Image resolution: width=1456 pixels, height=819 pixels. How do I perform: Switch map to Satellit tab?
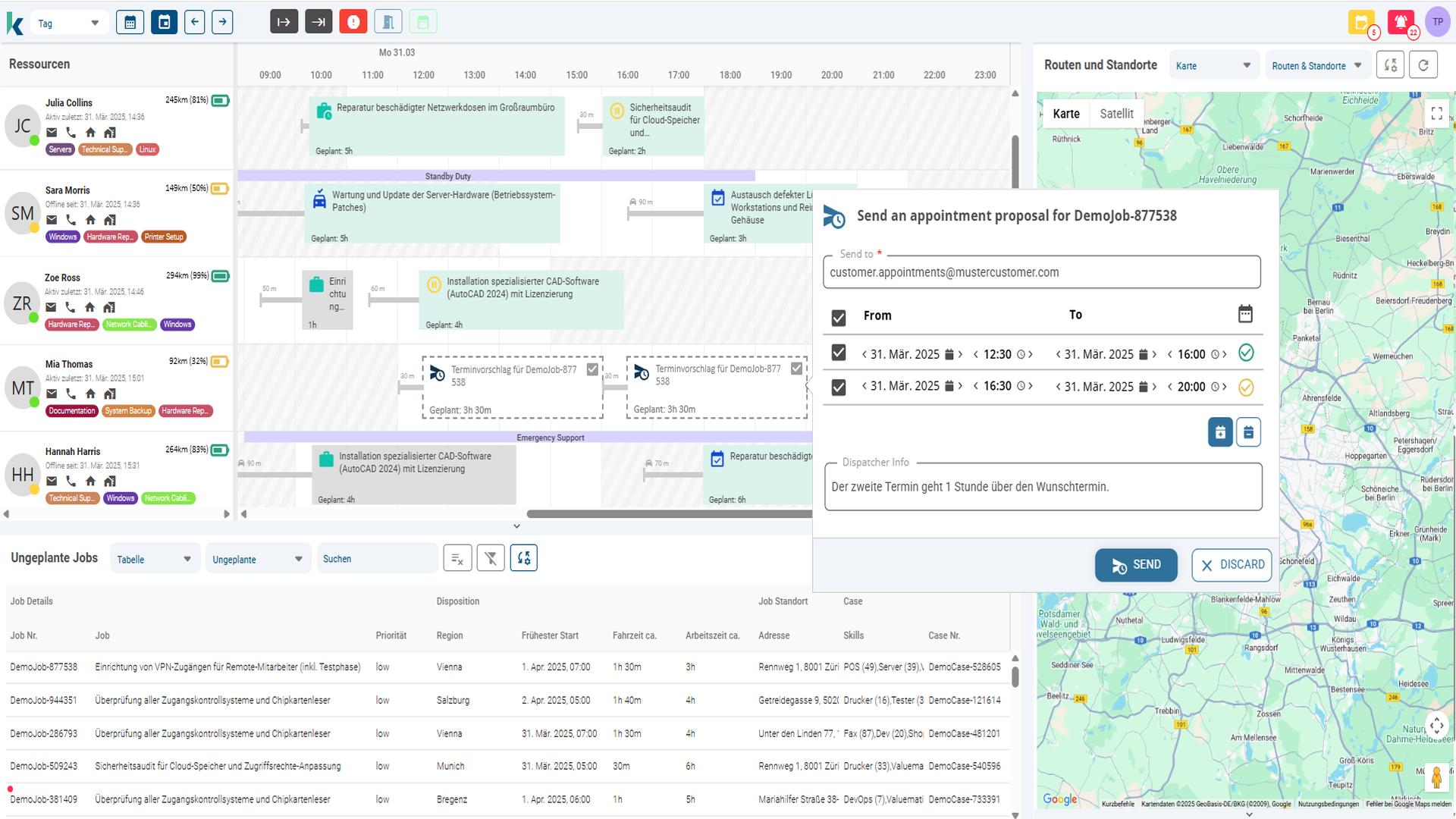tap(1116, 114)
